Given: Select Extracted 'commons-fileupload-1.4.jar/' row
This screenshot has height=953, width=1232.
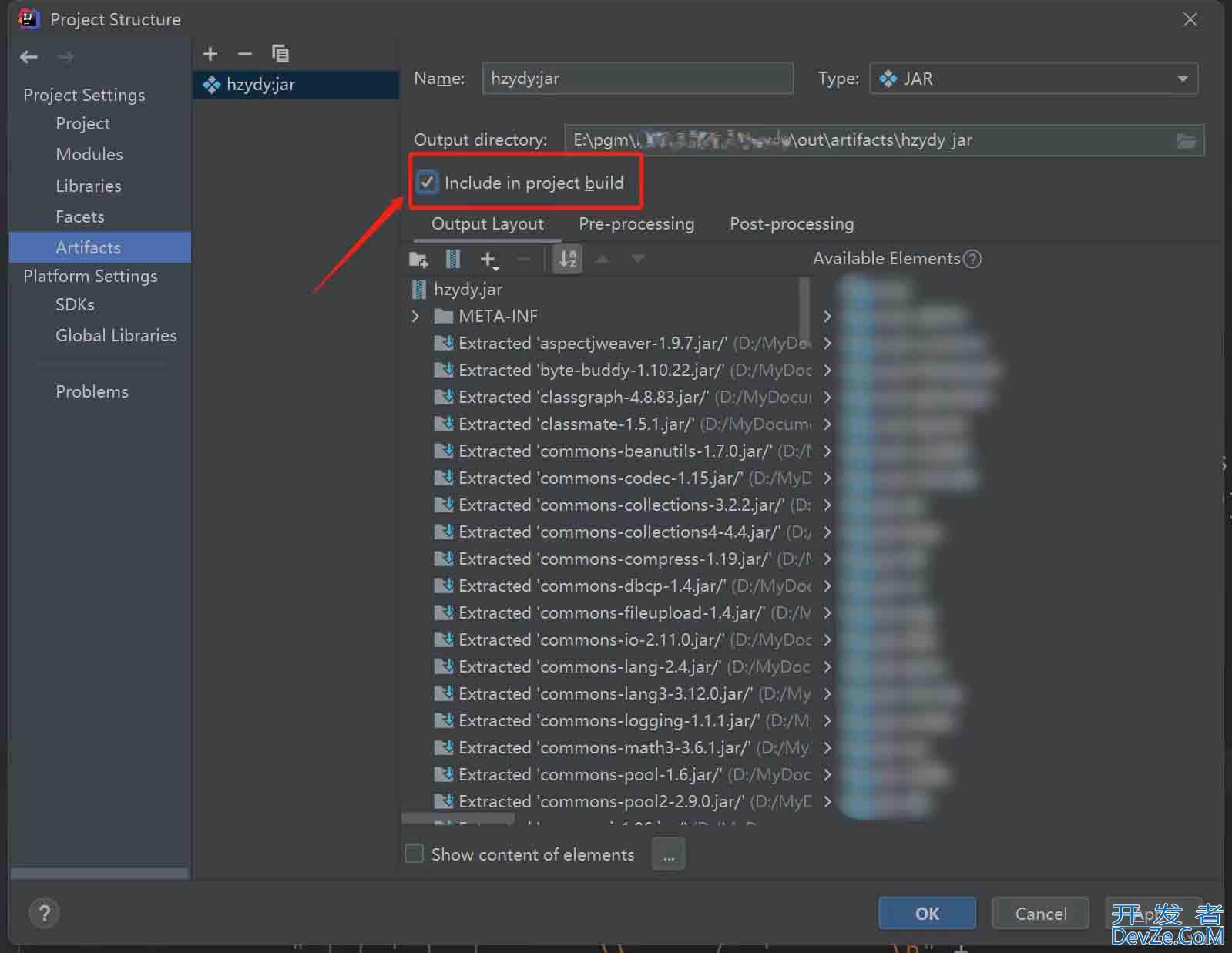Looking at the screenshot, I should click(623, 613).
